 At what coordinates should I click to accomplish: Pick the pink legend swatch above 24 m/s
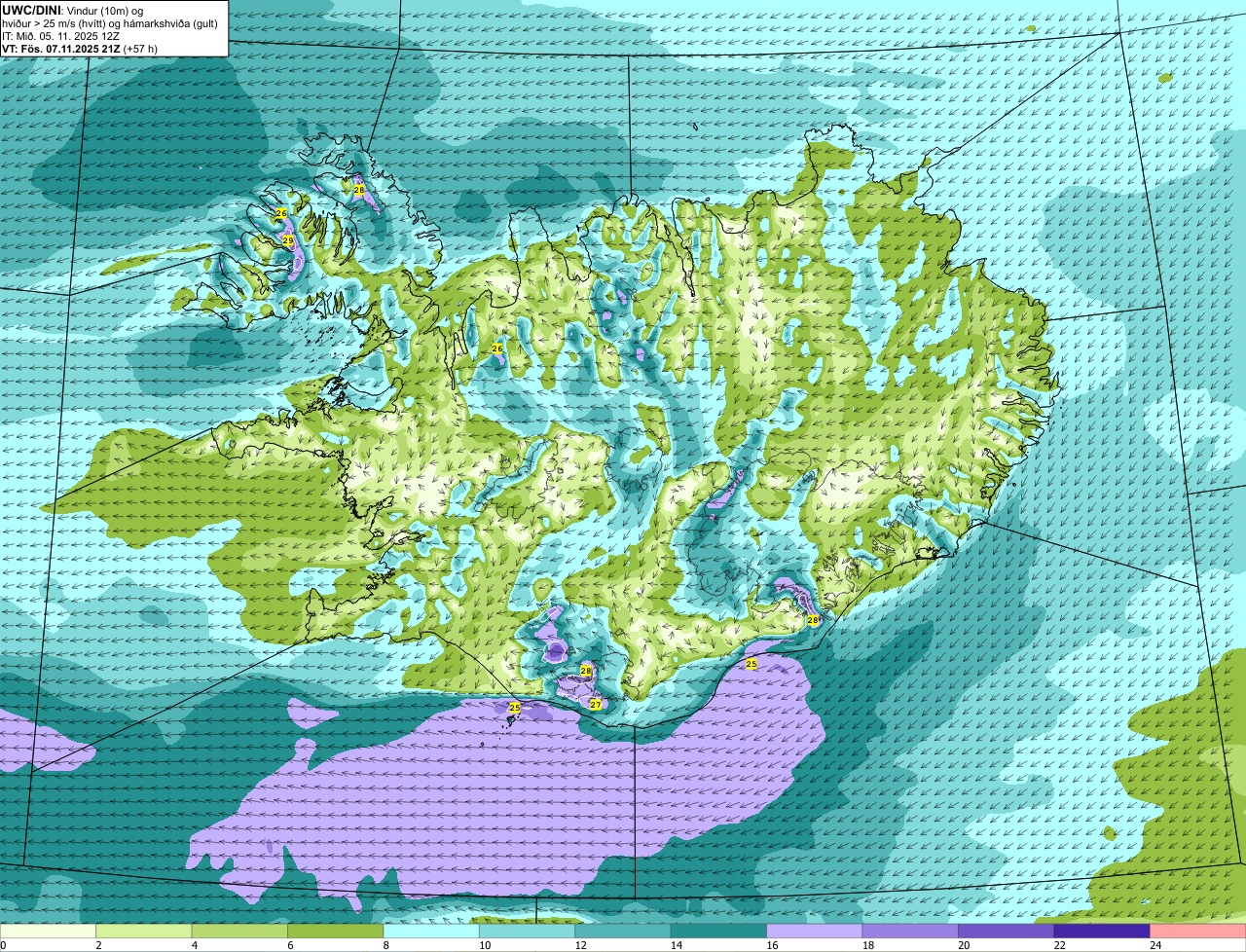[1198, 932]
